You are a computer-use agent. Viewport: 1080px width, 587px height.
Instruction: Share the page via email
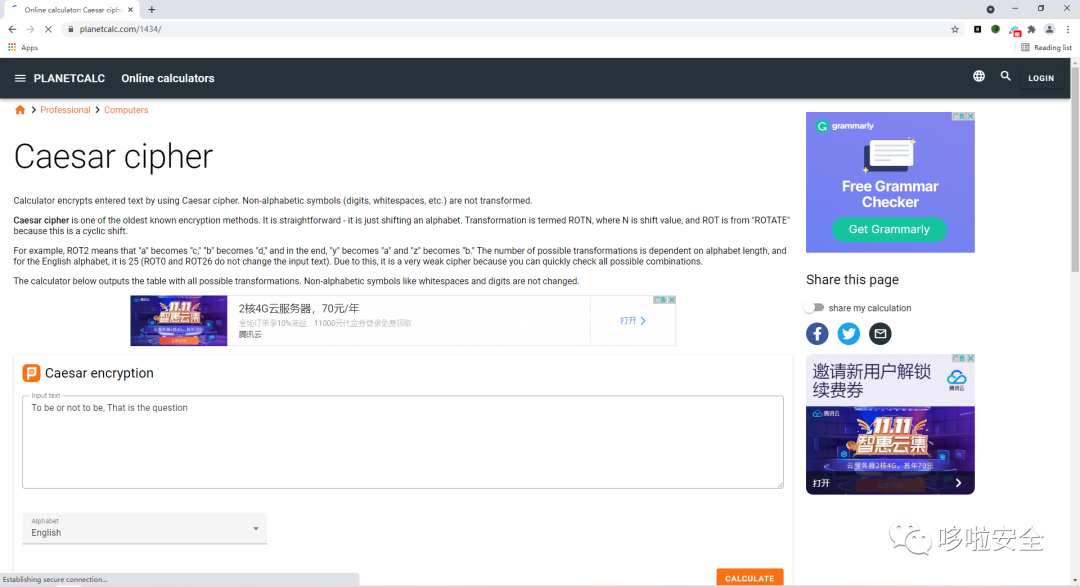coord(880,333)
